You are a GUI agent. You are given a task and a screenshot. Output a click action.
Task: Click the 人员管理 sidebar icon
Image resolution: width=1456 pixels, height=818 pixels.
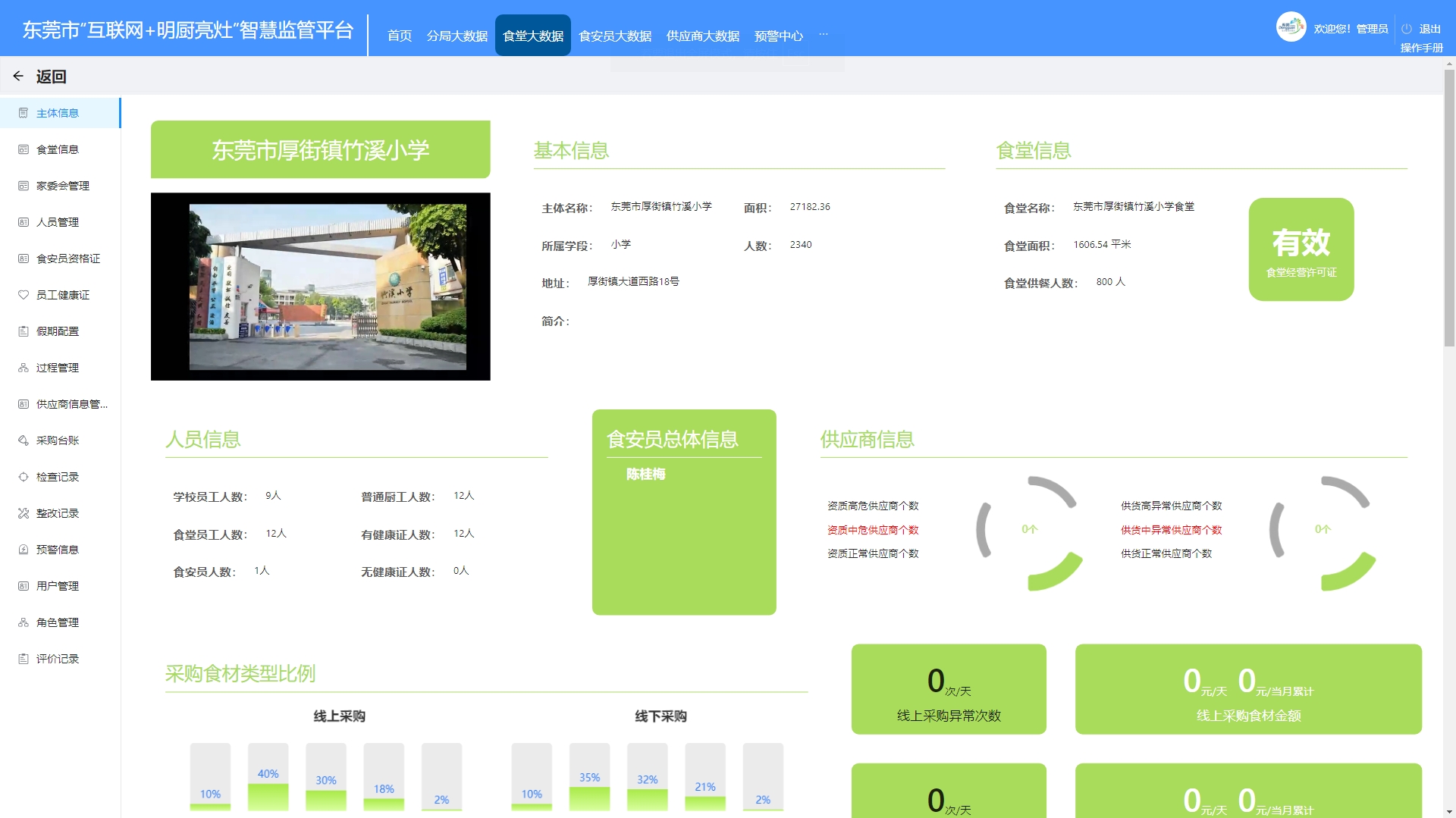(24, 222)
